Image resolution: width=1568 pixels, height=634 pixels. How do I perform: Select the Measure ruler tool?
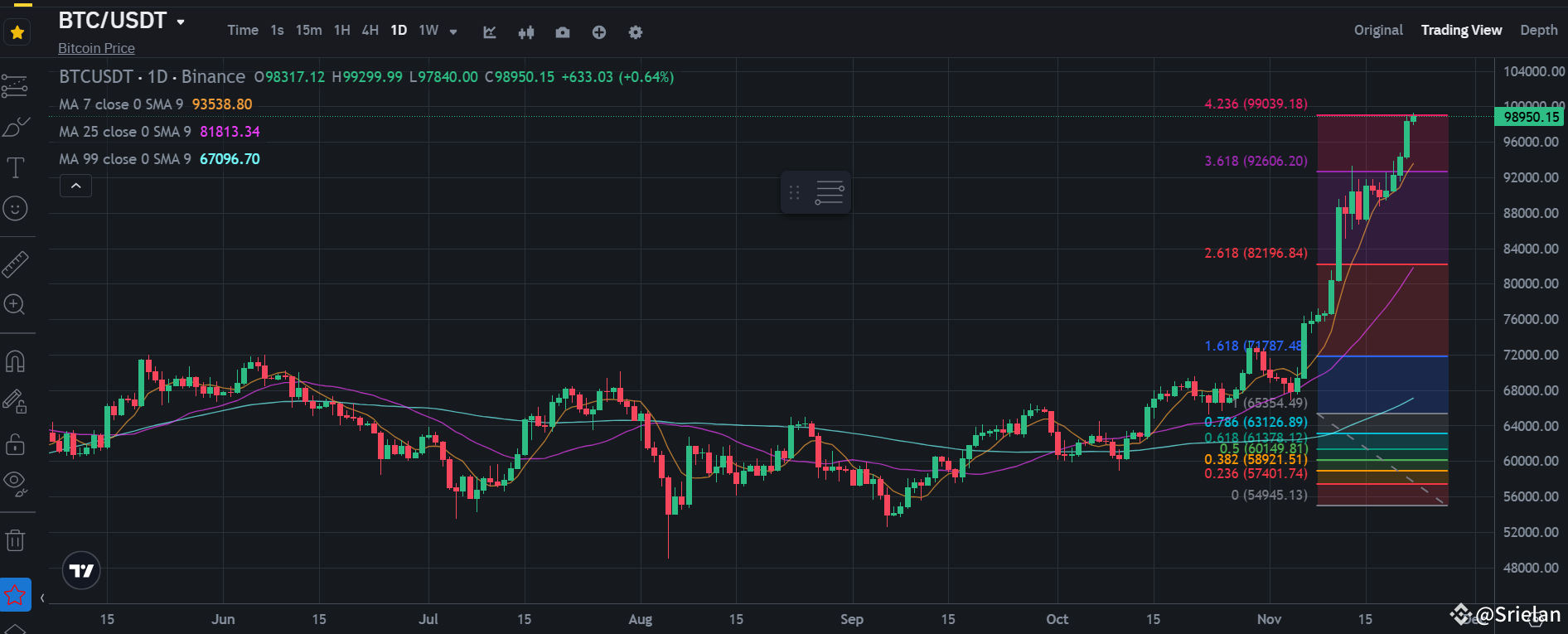tap(15, 264)
